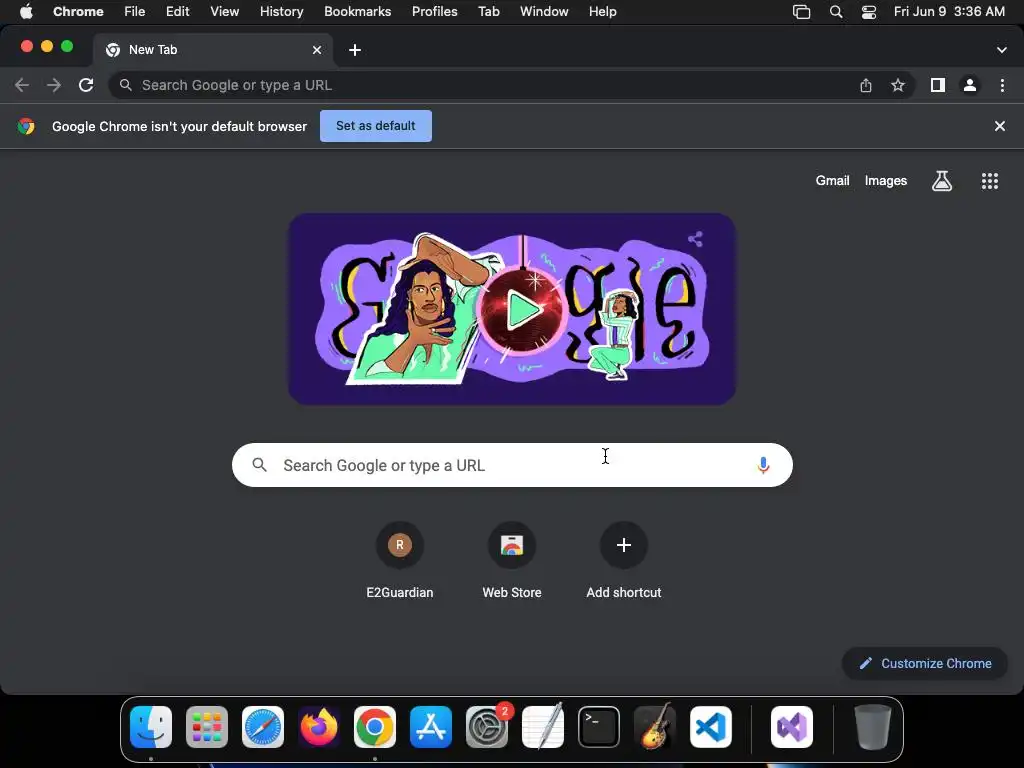This screenshot has height=768, width=1024.
Task: Open the View menu
Action: click(225, 12)
